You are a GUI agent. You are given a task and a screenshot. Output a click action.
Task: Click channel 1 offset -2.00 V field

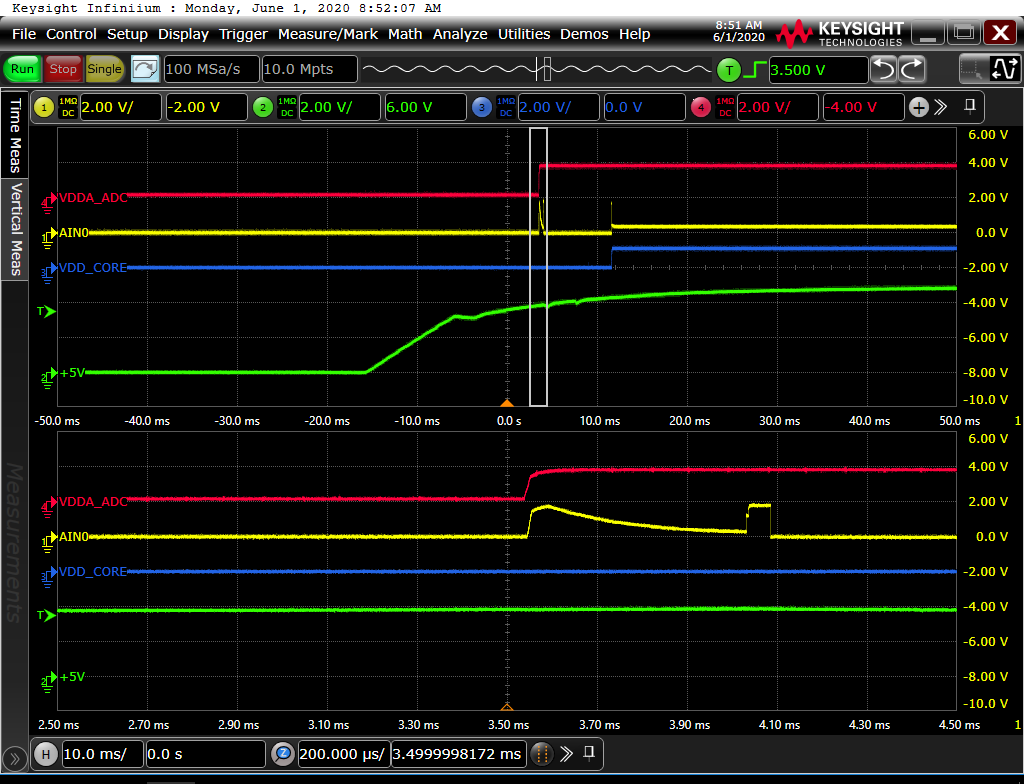[x=206, y=107]
